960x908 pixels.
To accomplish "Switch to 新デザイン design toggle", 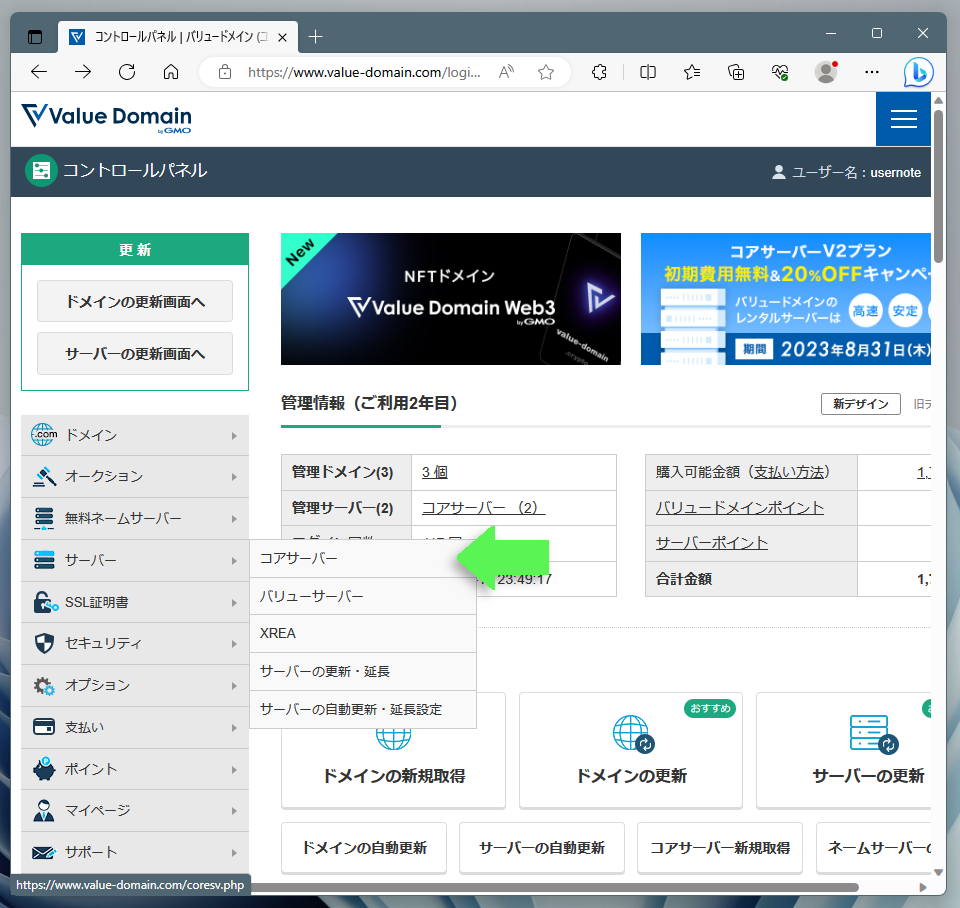I will pos(860,404).
